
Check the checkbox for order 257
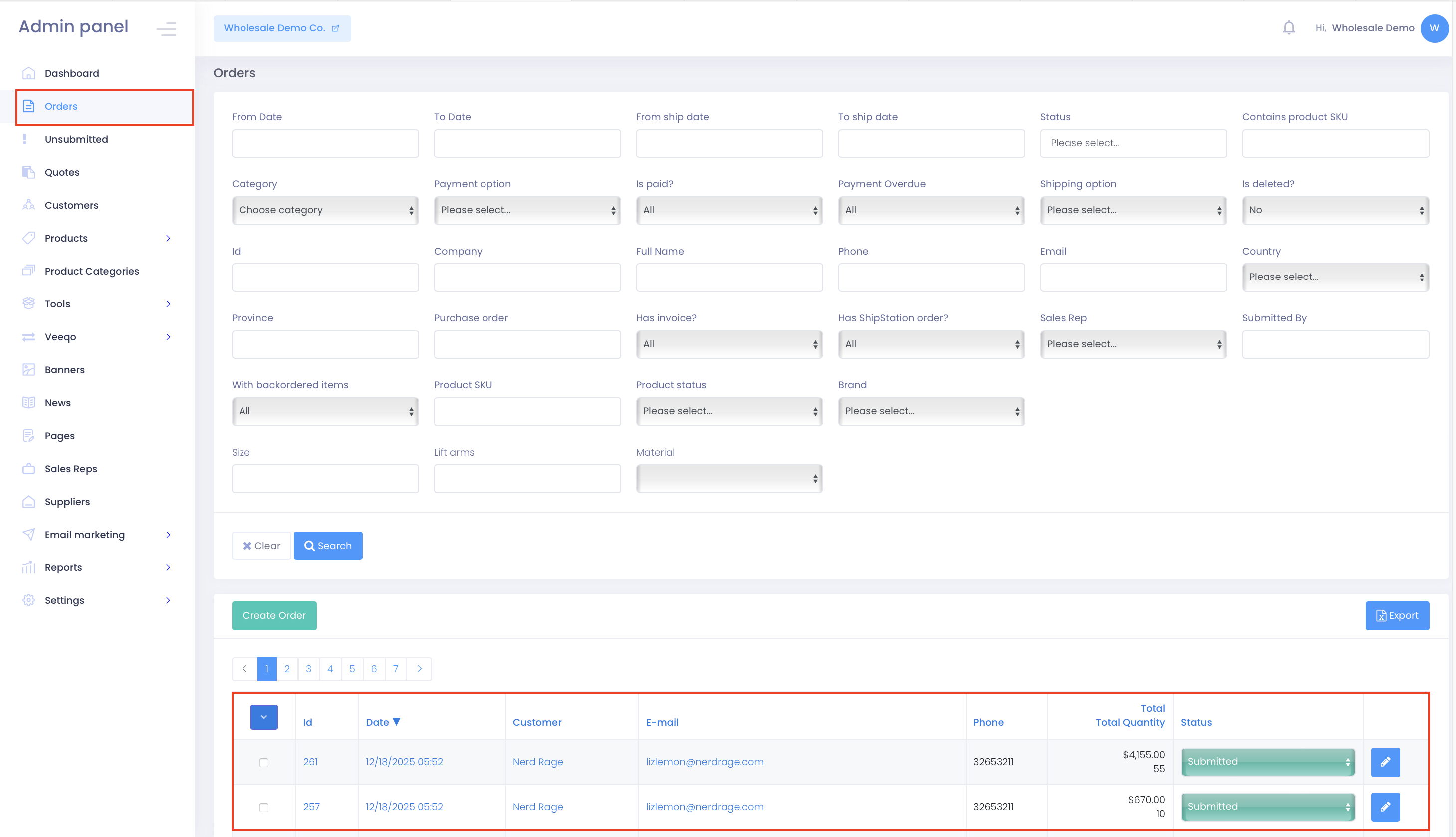click(x=264, y=807)
